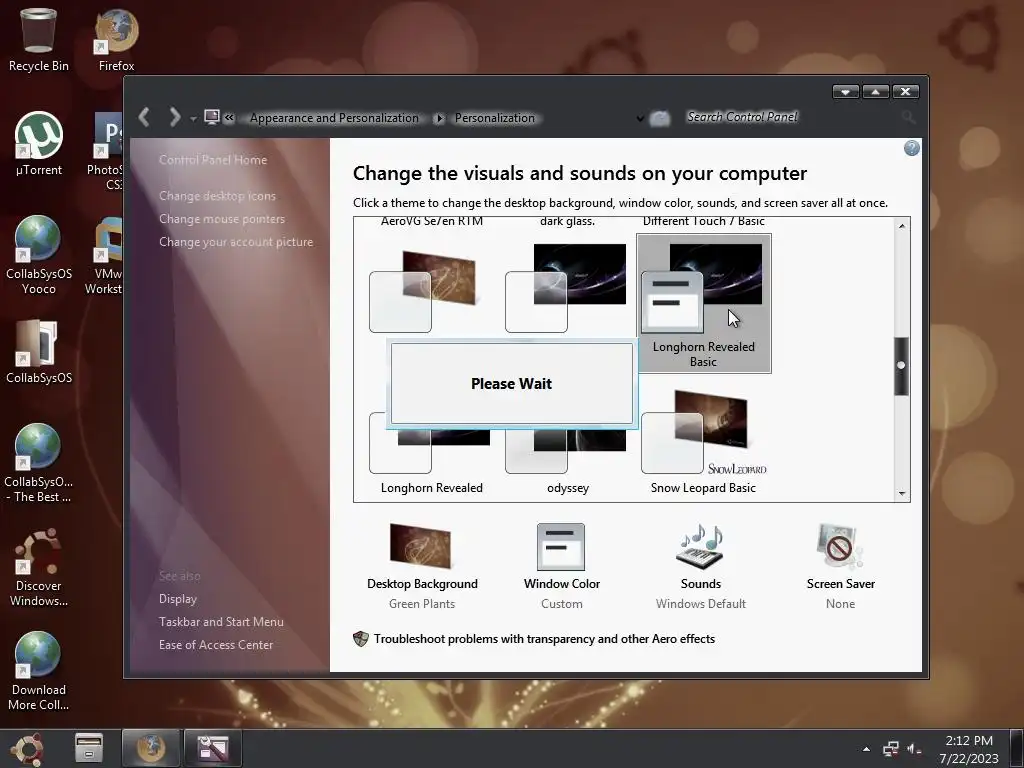Screen dimensions: 1024x768
Task: Open the Download More Coll... shortcut
Action: pyautogui.click(x=39, y=671)
